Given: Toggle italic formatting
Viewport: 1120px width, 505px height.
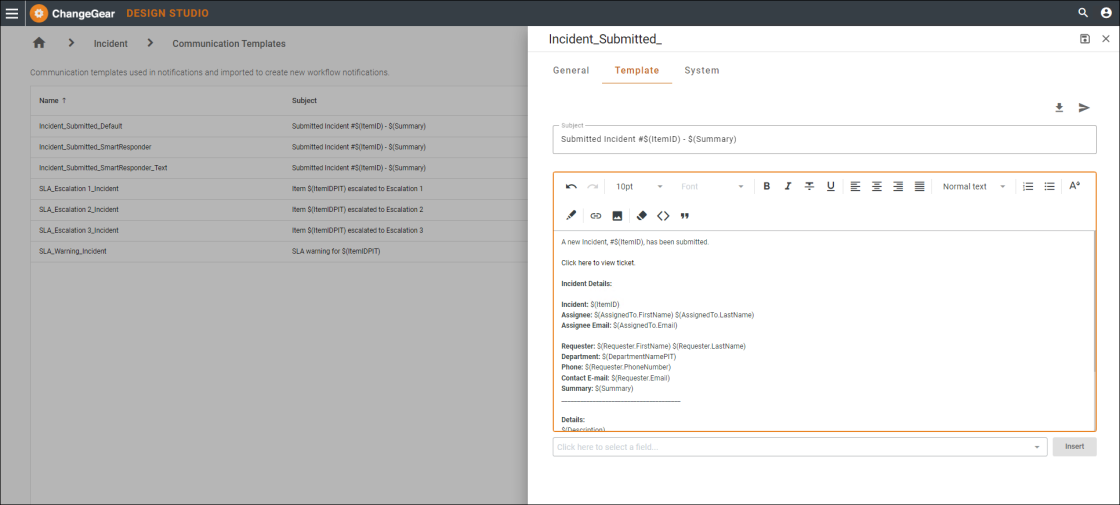Looking at the screenshot, I should [x=788, y=186].
